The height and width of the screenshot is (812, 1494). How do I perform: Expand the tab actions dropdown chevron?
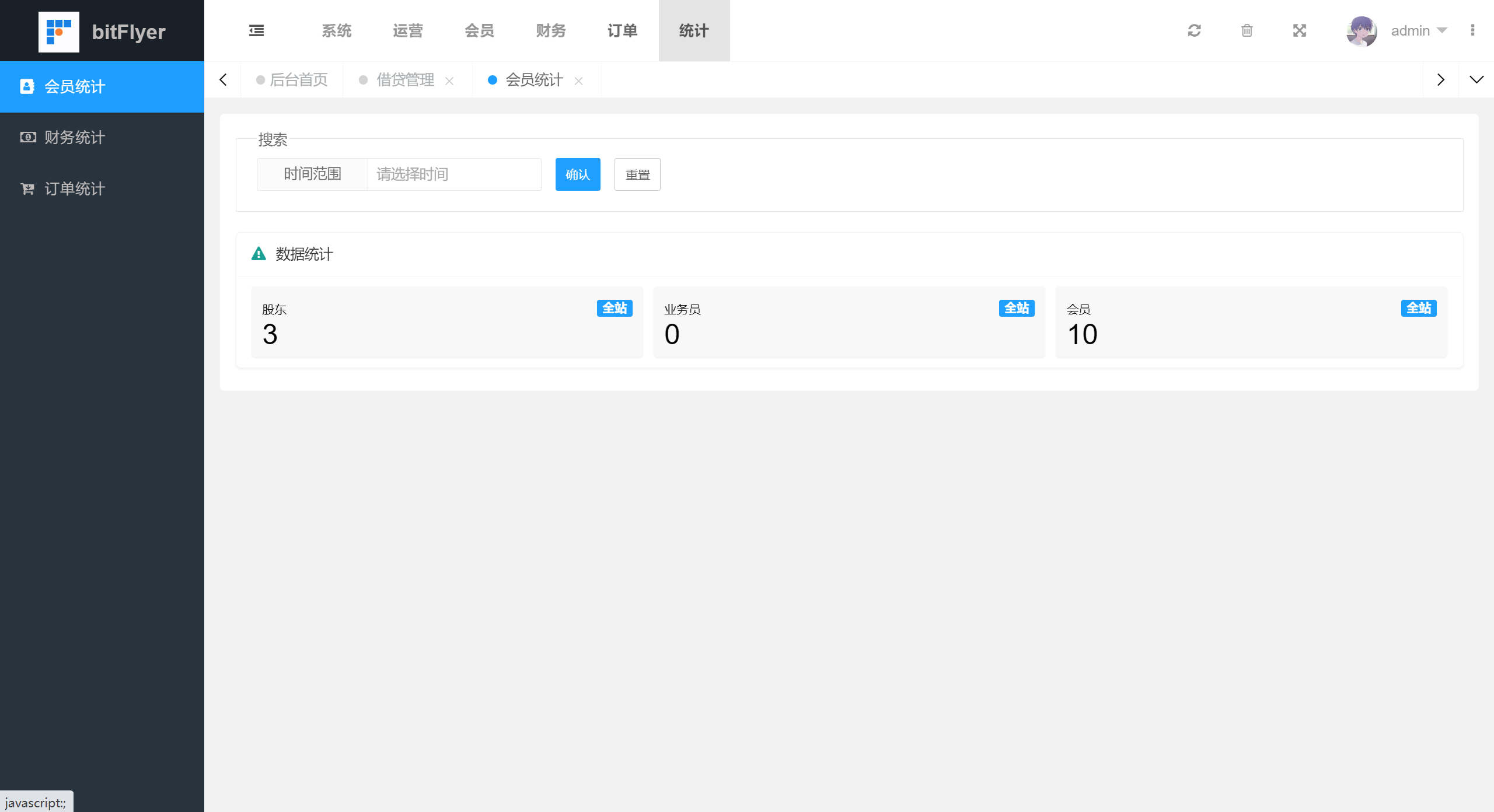[1476, 80]
